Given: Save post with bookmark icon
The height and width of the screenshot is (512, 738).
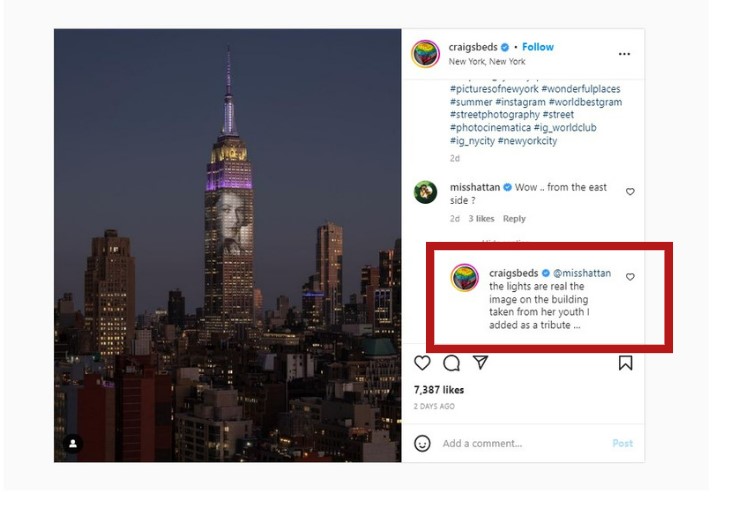Looking at the screenshot, I should point(625,363).
